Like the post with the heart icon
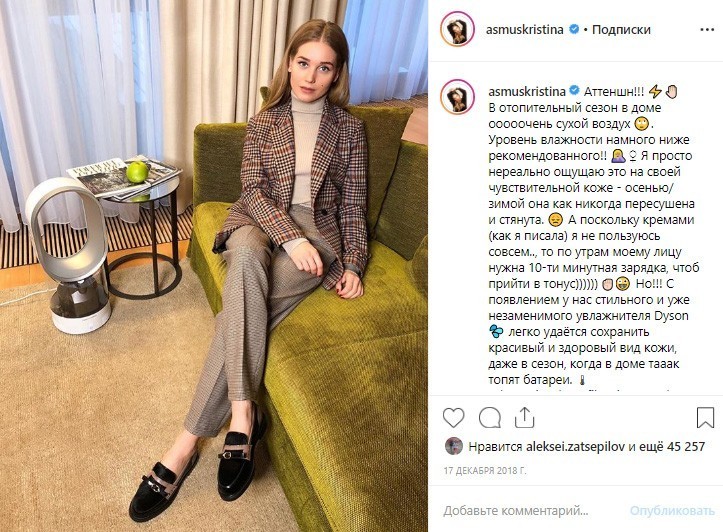The image size is (723, 532). pos(453,418)
